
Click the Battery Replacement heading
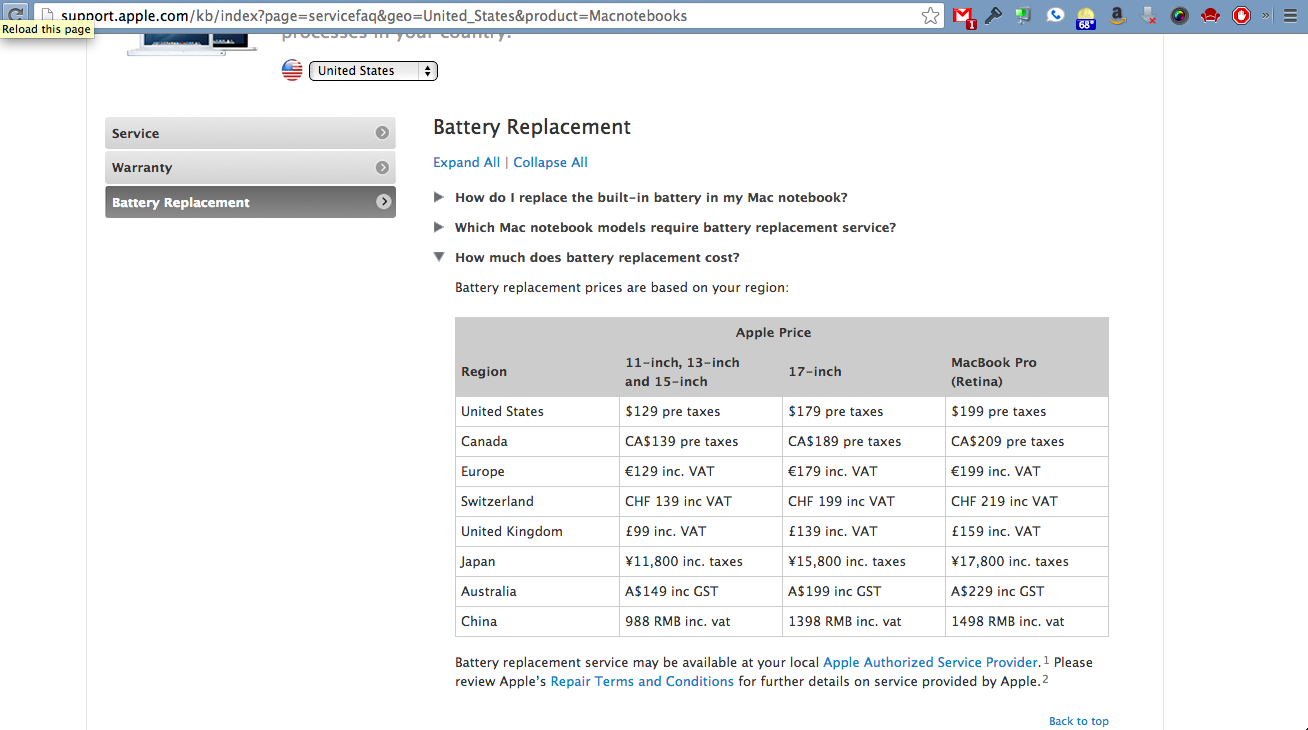[532, 127]
